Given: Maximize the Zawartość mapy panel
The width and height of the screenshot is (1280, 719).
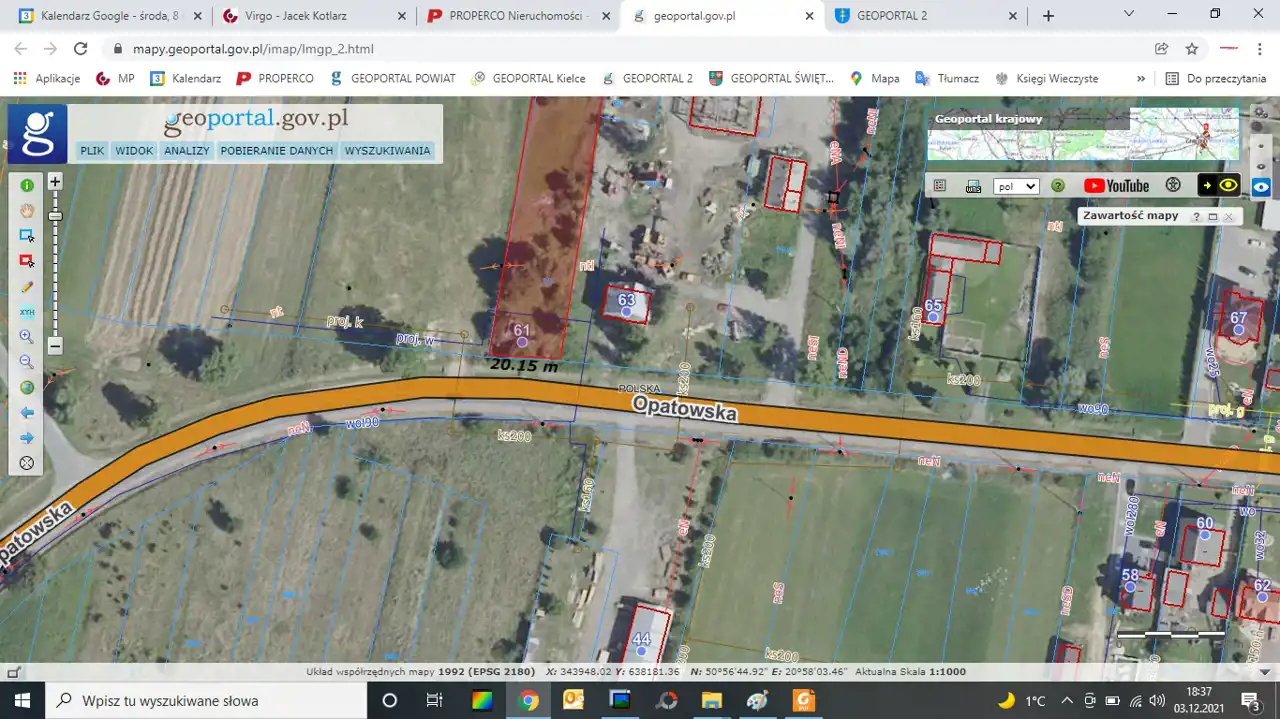Looking at the screenshot, I should coord(1213,216).
